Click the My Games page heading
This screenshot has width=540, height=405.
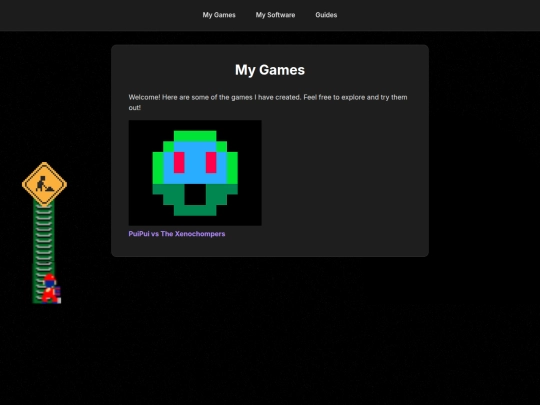pyautogui.click(x=270, y=70)
